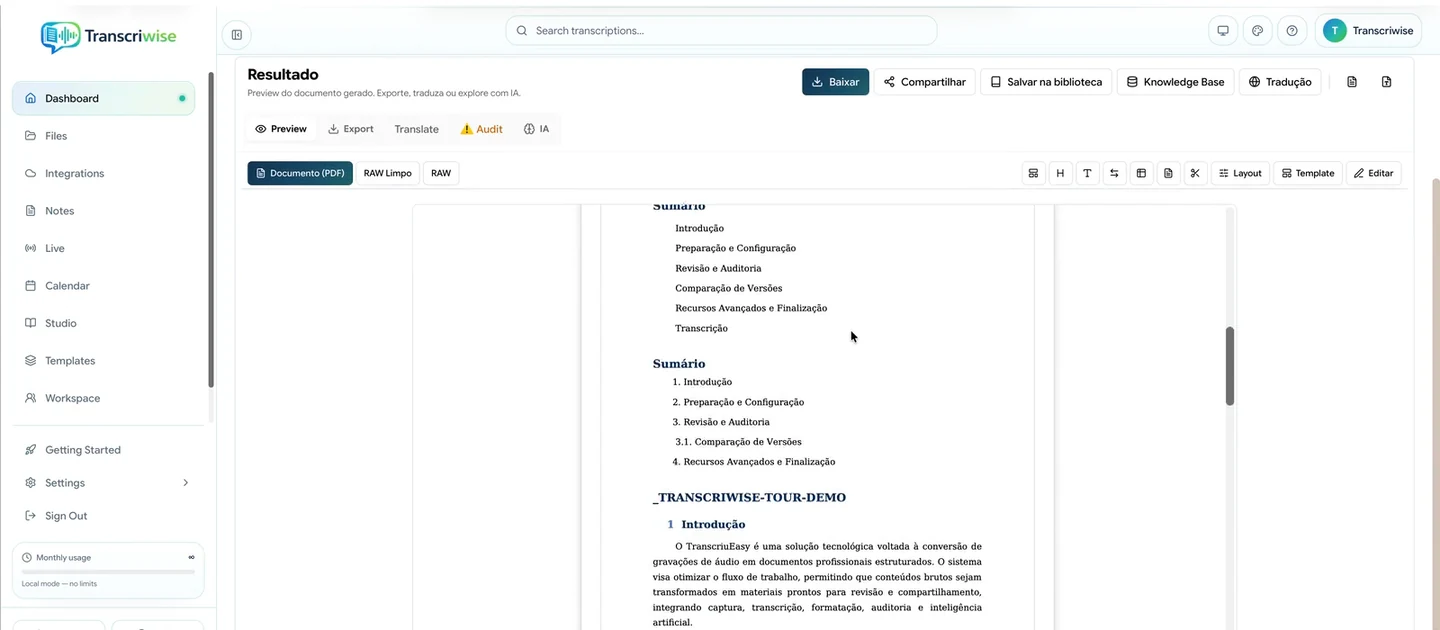Open Getting Started in the sidebar
1440x630 pixels.
click(103, 450)
